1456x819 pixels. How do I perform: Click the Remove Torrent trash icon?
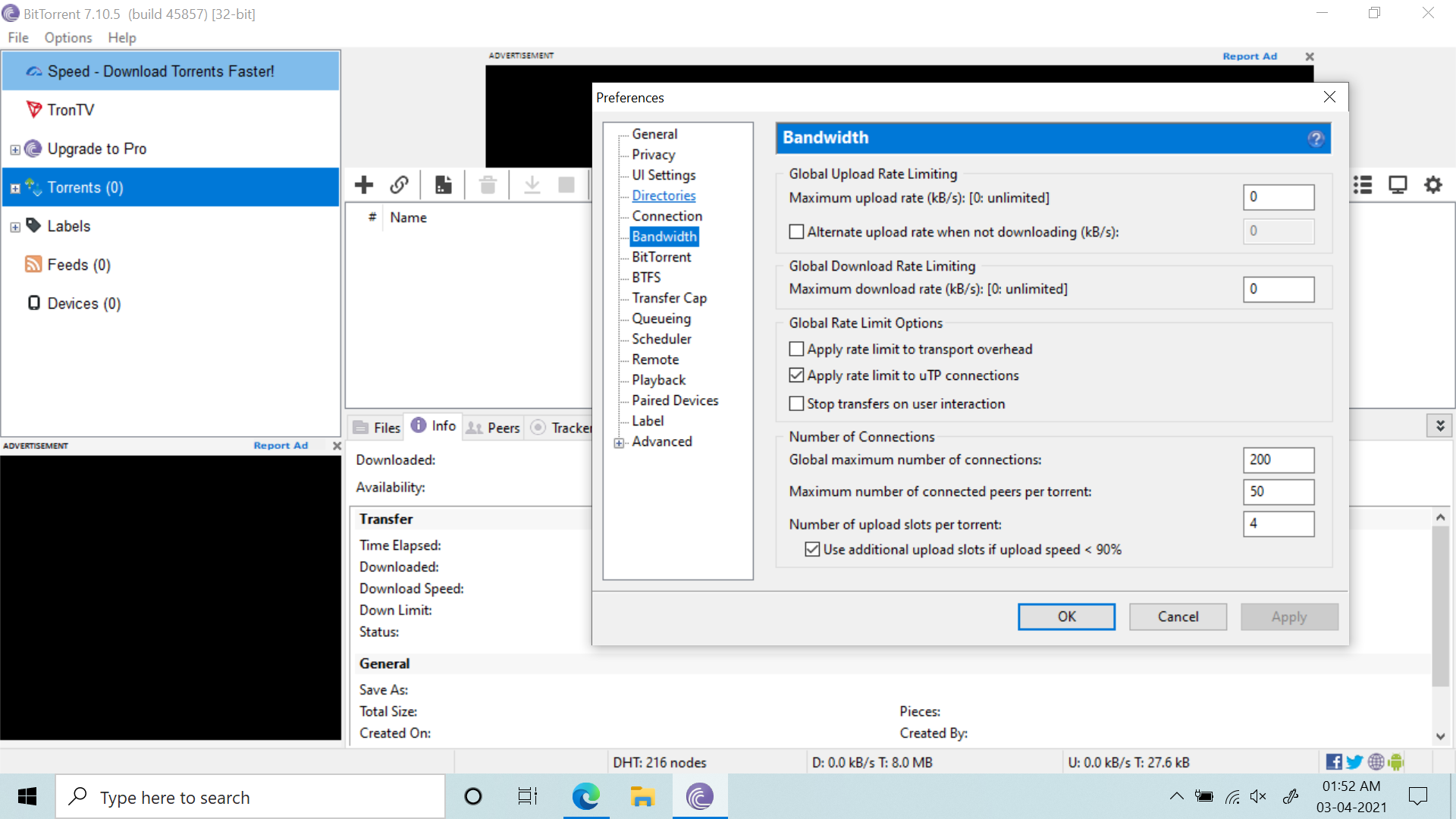point(488,184)
